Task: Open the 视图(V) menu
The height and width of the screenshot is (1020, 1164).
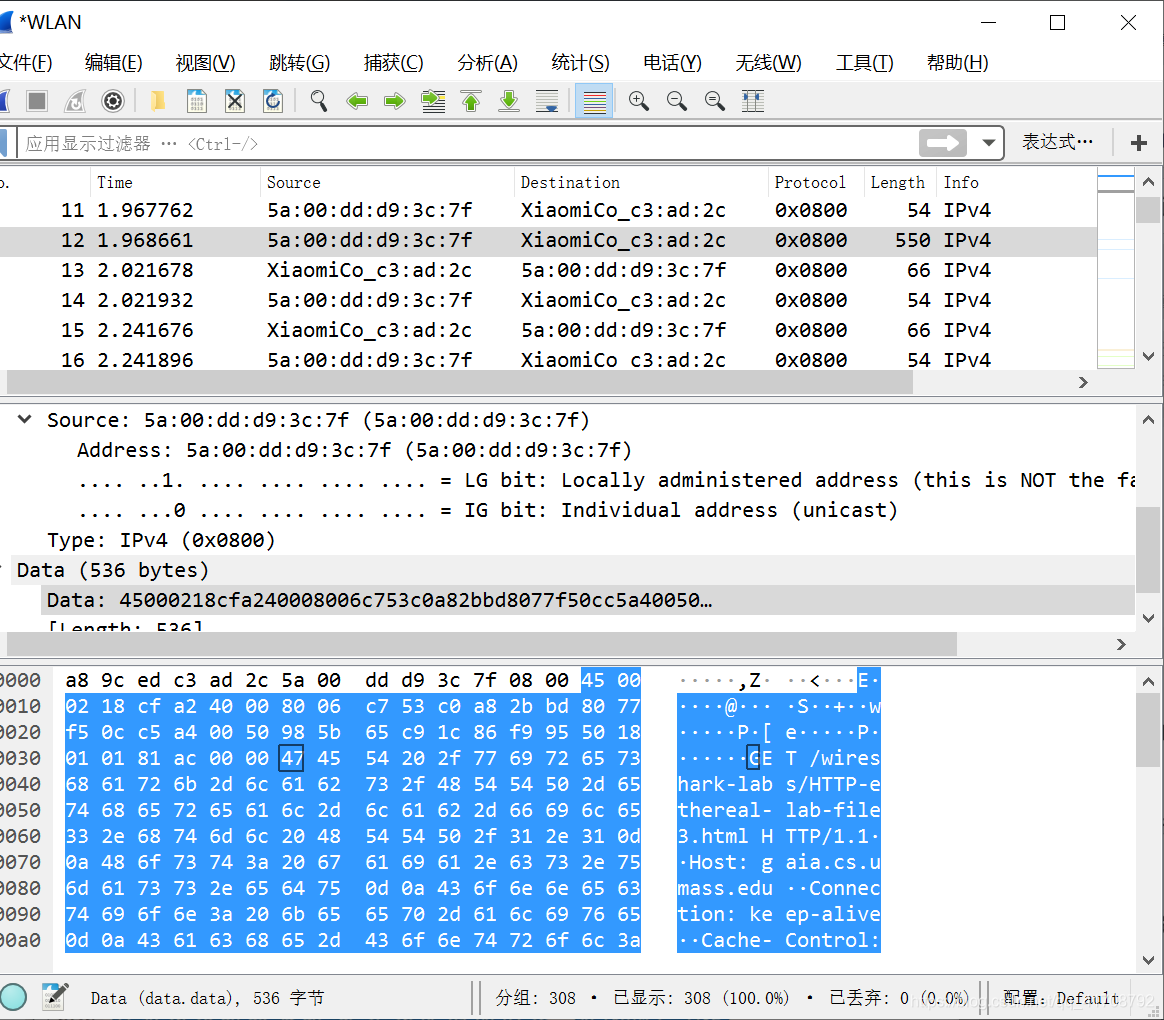Action: [206, 63]
